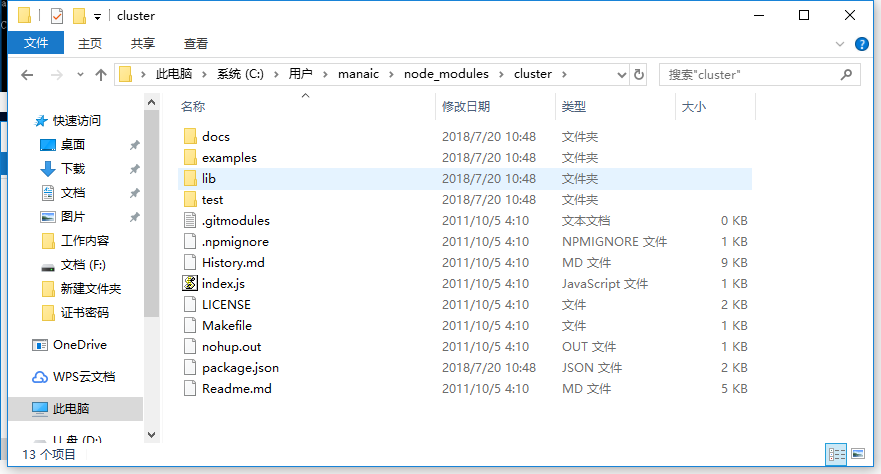The height and width of the screenshot is (474, 881).
Task: Switch to large icons view layout
Action: coord(858,454)
